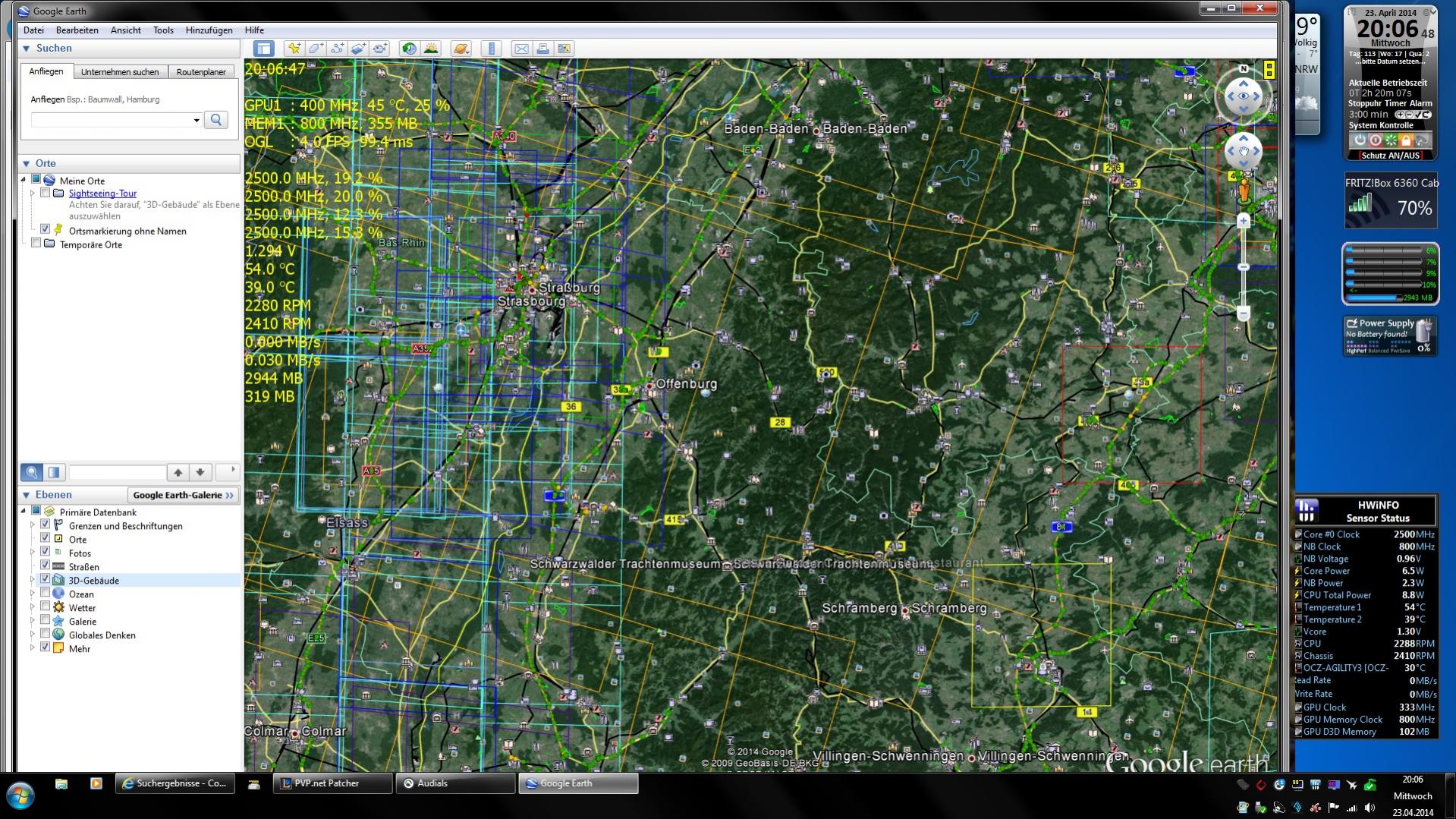Click the N north reset on compass

pyautogui.click(x=1244, y=69)
